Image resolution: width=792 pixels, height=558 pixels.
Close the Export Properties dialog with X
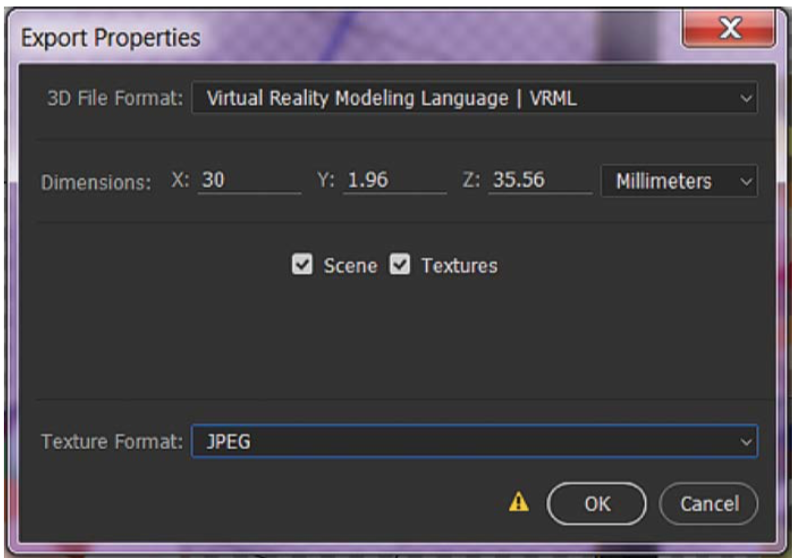(730, 32)
